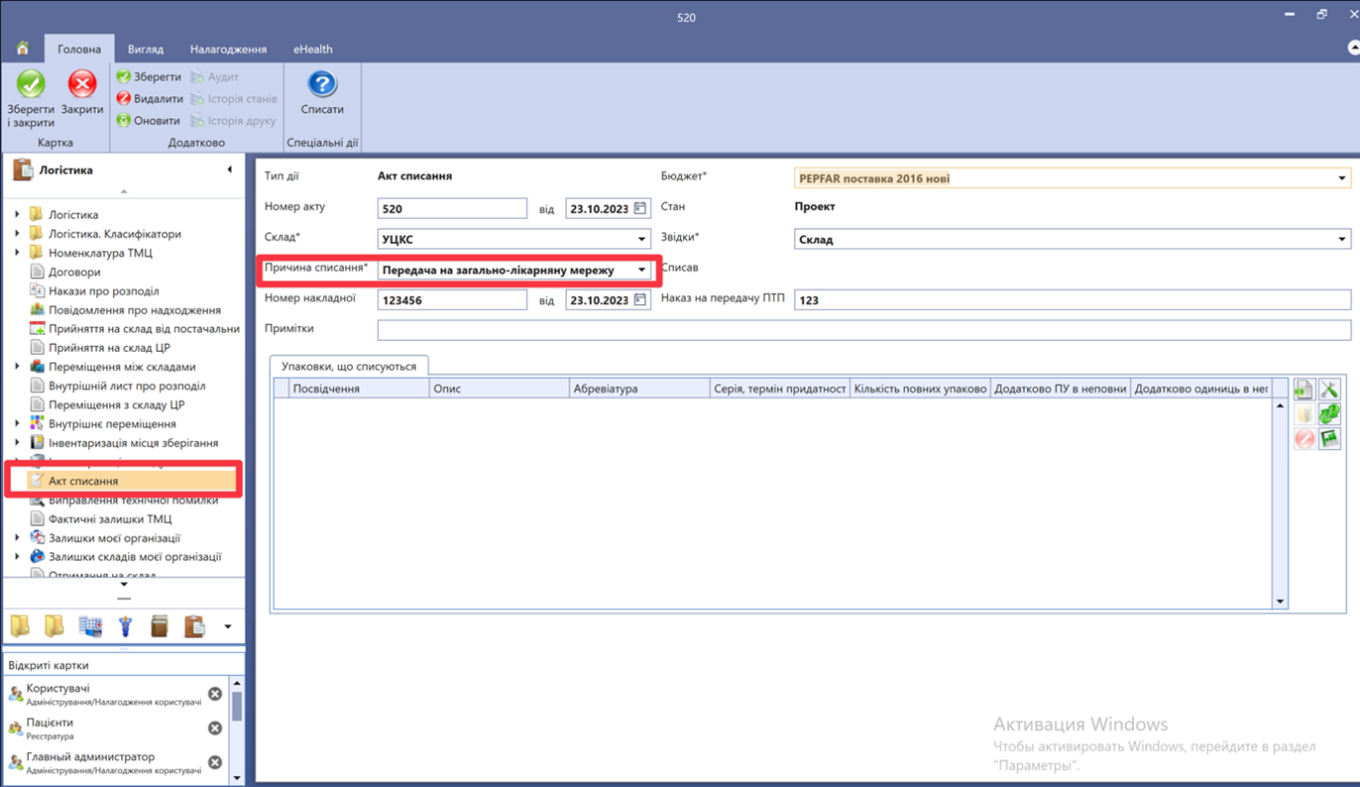This screenshot has width=1360, height=787.
Task: Click the add document green-plus icon
Action: [x=1304, y=390]
